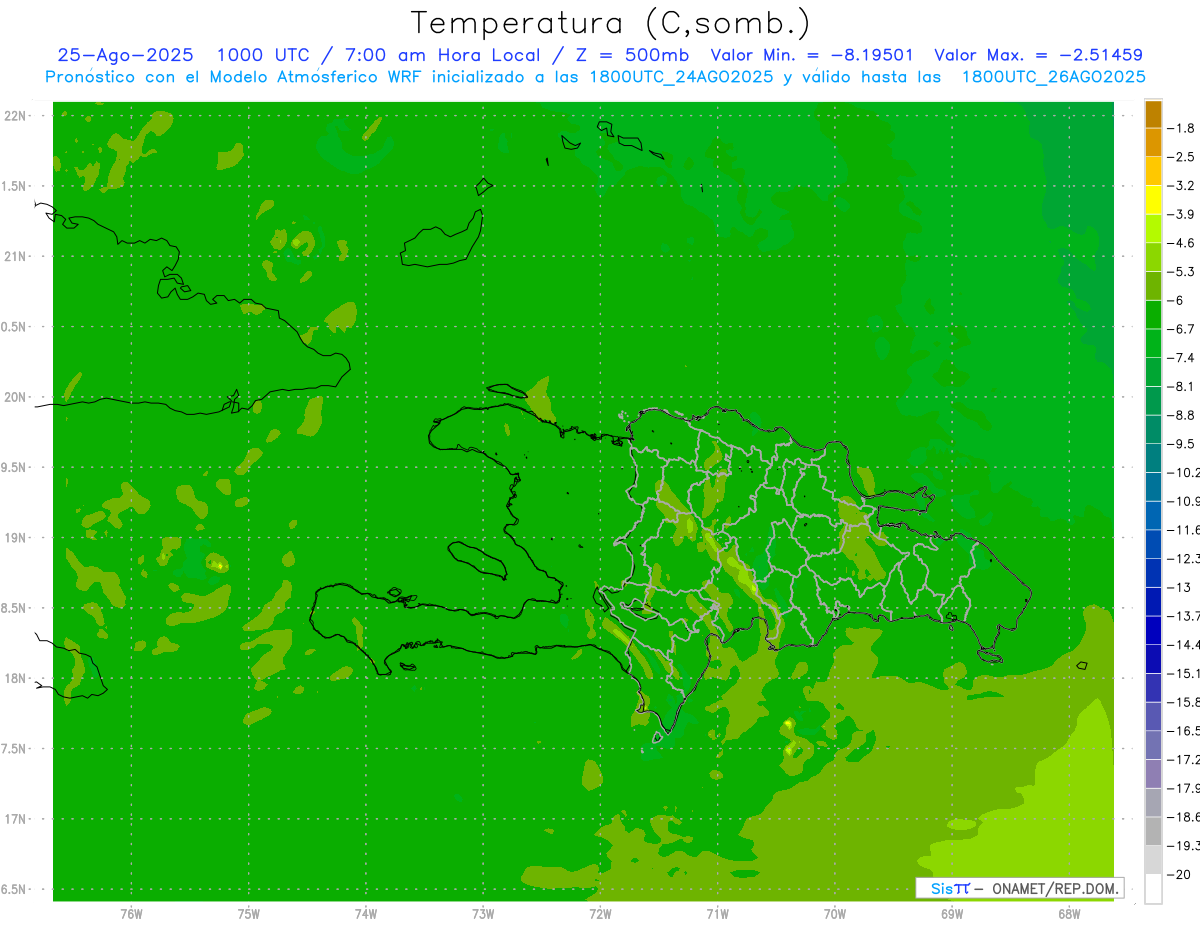Click the "76W" longitude label

pyautogui.click(x=131, y=914)
